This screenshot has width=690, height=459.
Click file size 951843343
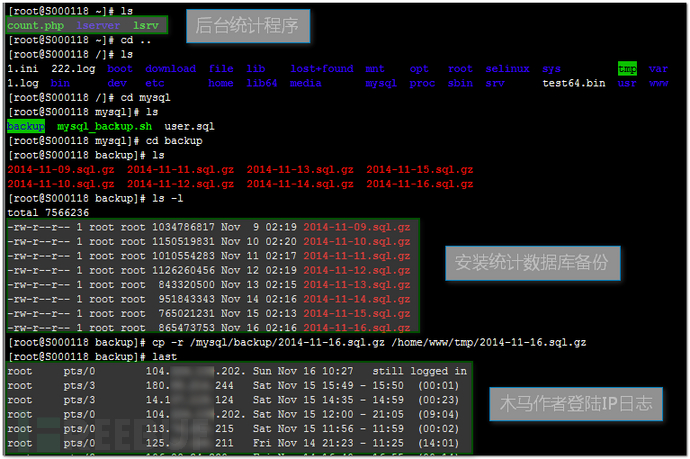click(187, 299)
